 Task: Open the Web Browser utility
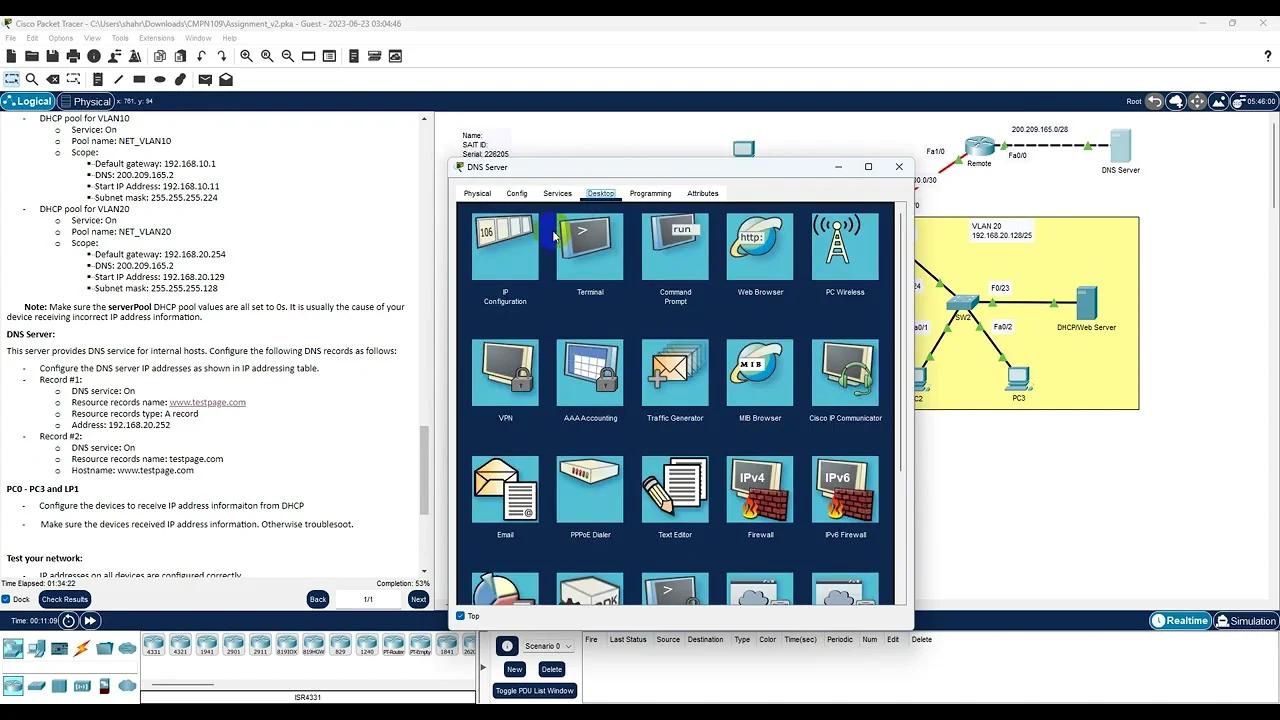click(759, 246)
